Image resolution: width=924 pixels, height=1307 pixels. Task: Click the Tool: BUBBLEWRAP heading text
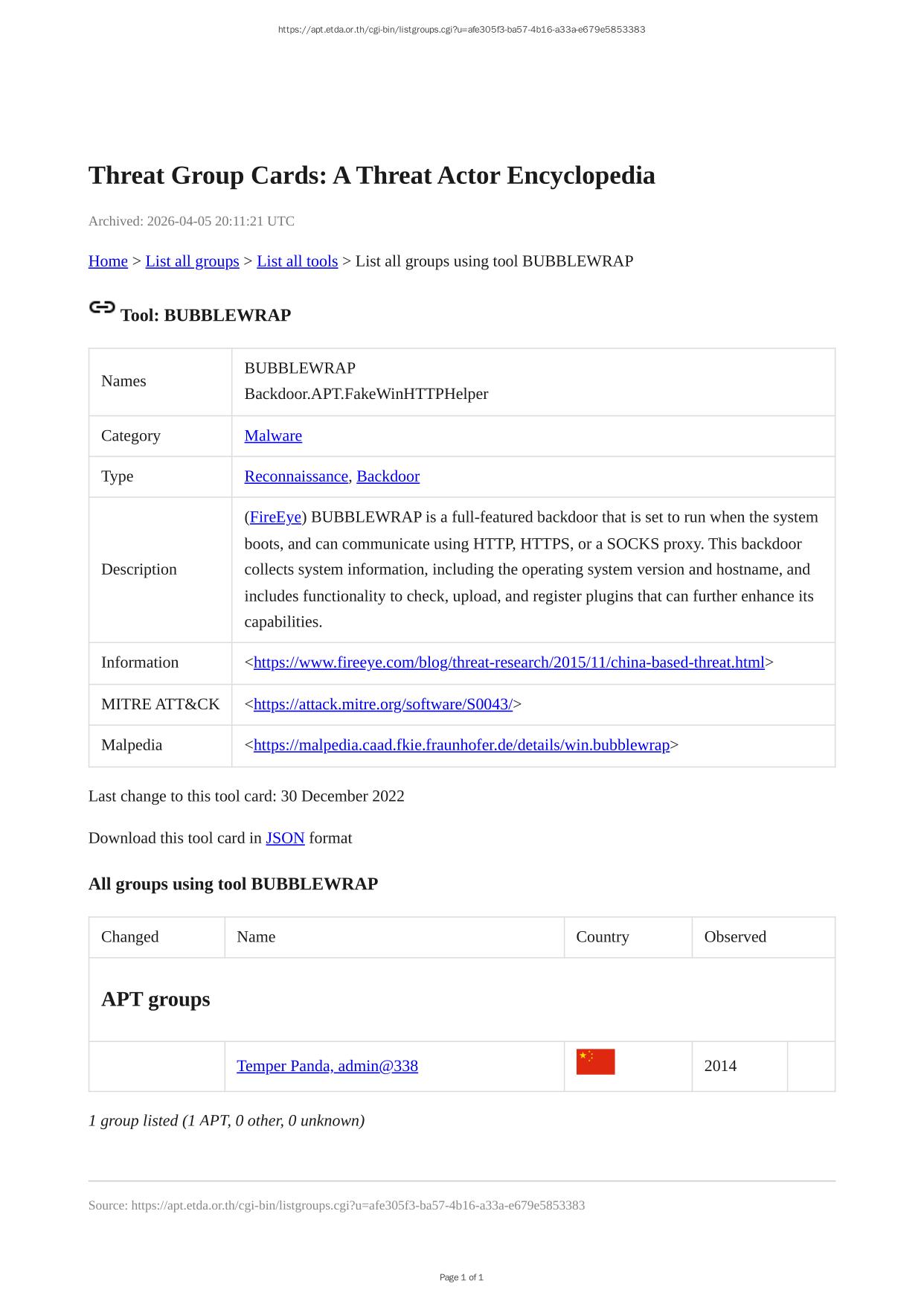[x=205, y=316]
